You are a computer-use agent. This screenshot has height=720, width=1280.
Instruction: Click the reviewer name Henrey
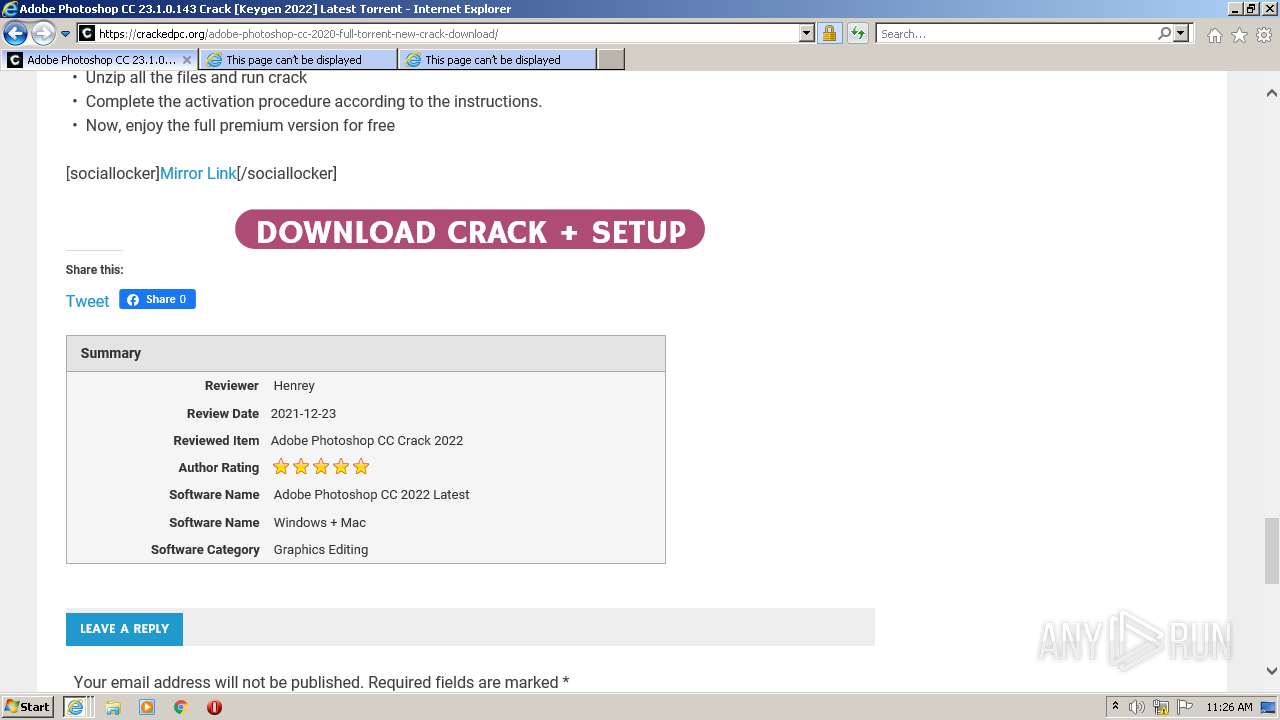tap(294, 386)
